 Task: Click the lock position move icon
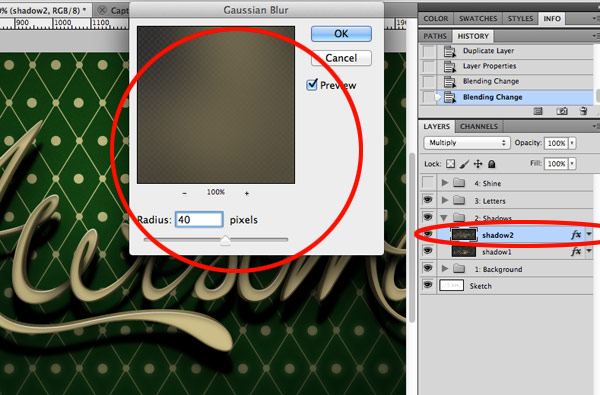click(478, 164)
